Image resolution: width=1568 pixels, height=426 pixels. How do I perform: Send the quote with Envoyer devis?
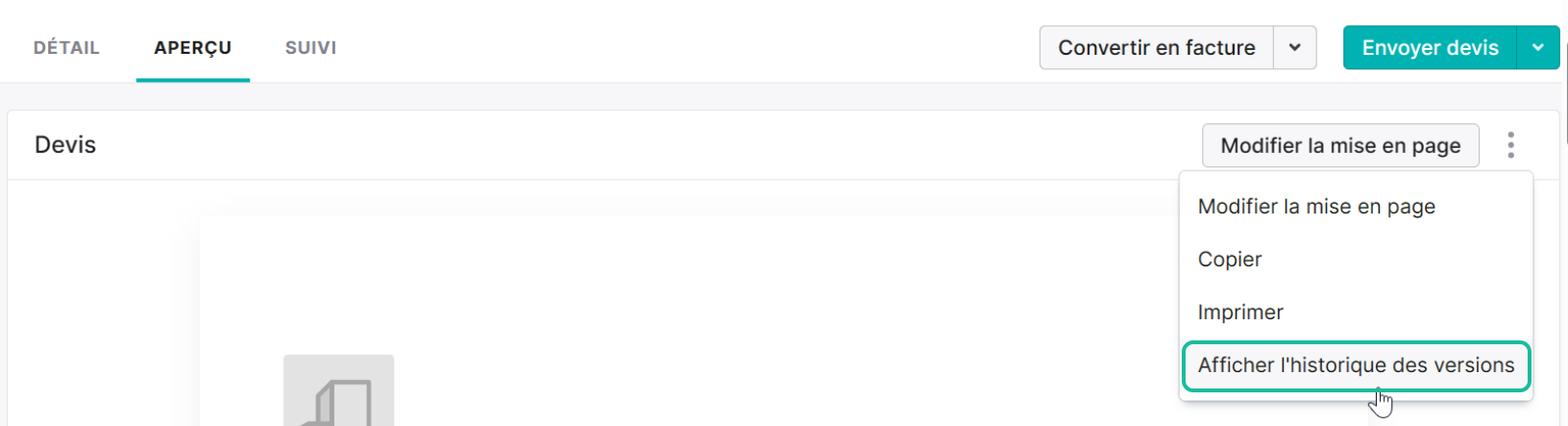click(1430, 48)
